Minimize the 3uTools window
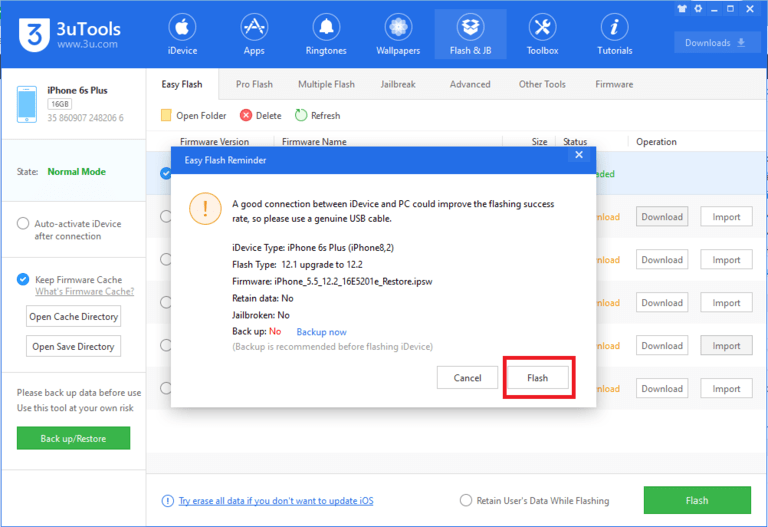768x527 pixels. (x=715, y=9)
